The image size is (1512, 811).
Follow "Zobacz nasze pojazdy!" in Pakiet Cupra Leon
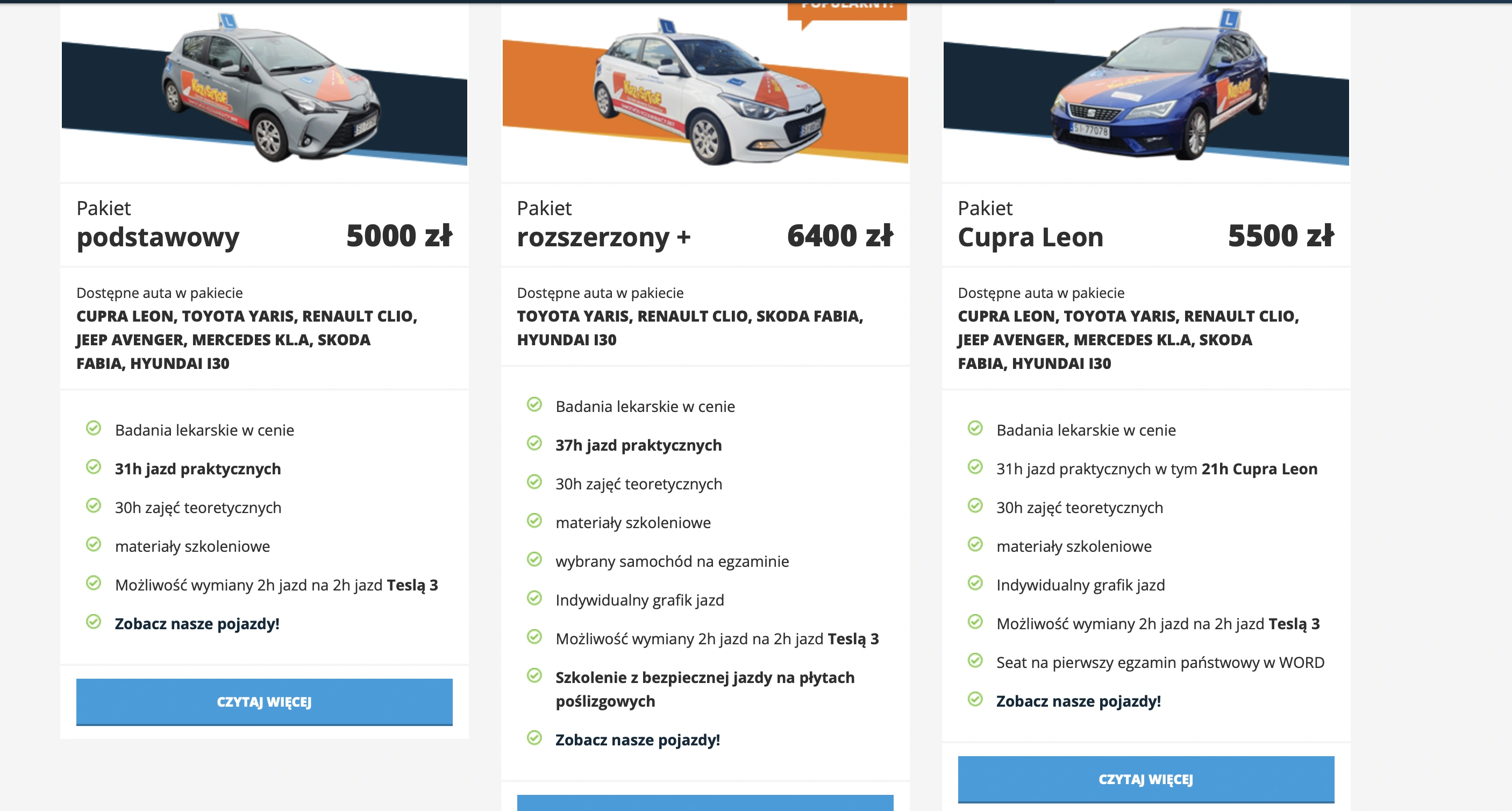click(x=1078, y=701)
